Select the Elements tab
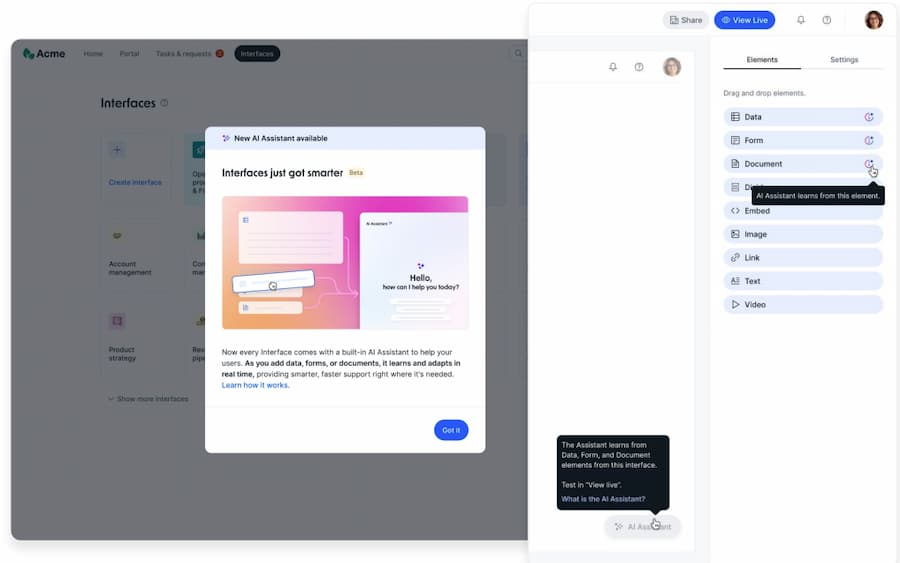 [762, 60]
